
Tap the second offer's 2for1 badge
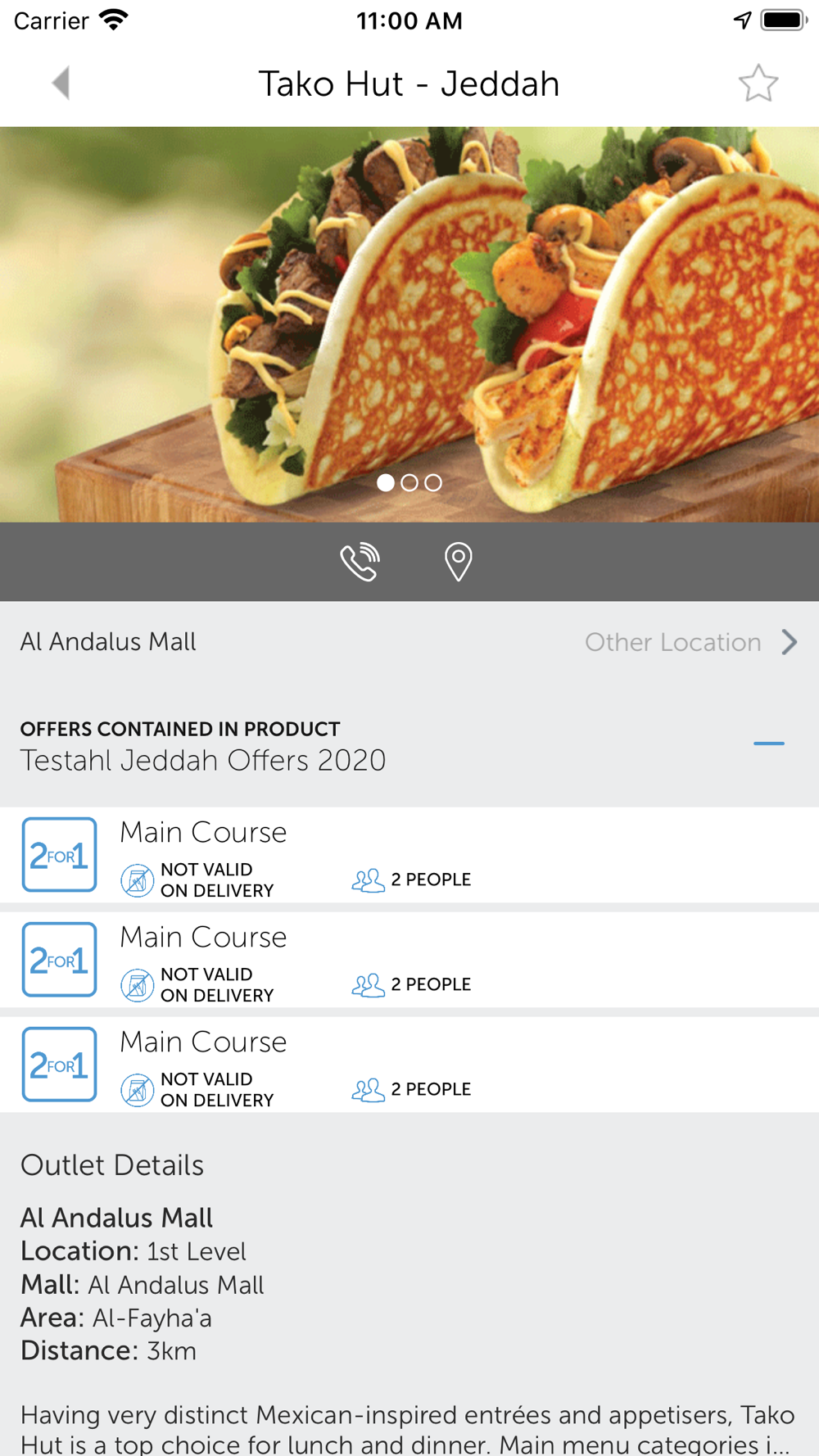click(59, 960)
